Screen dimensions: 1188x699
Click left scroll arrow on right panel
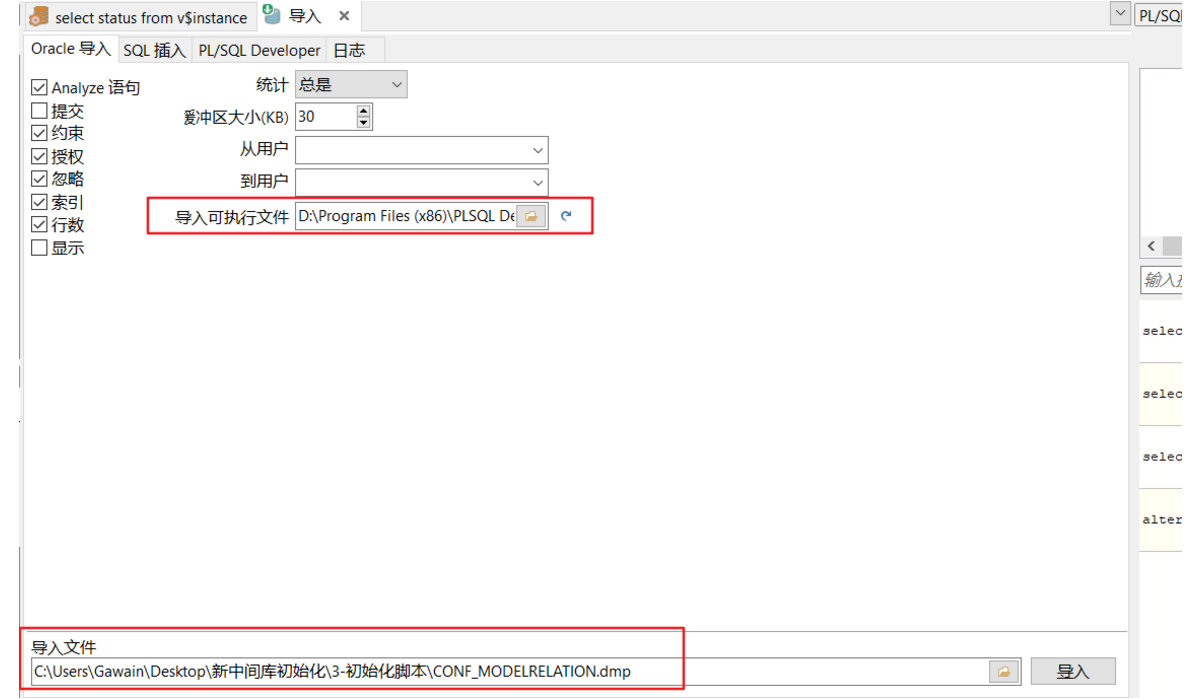1150,246
